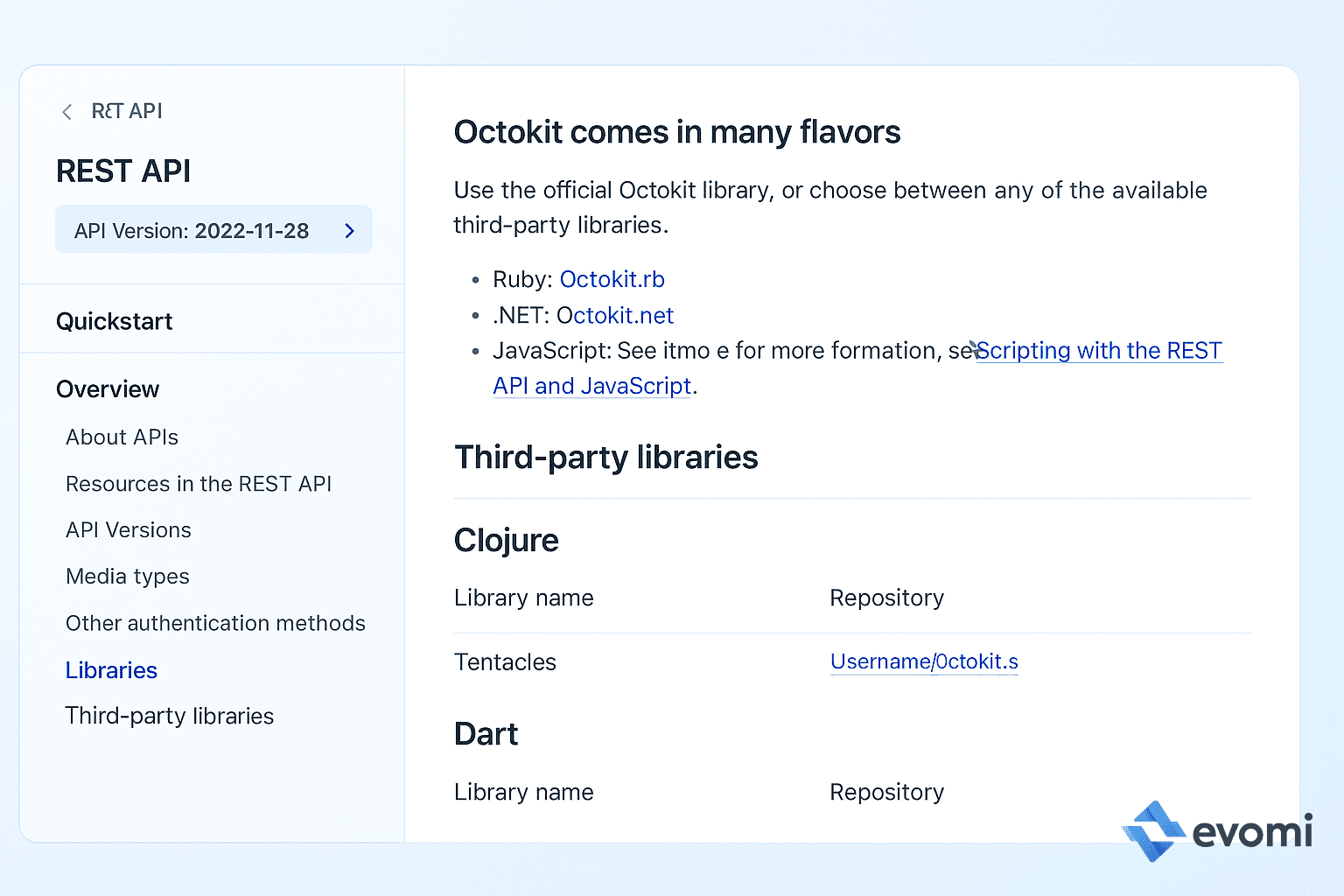
Task: Open the Octokit.rb Ruby link
Action: 612,279
